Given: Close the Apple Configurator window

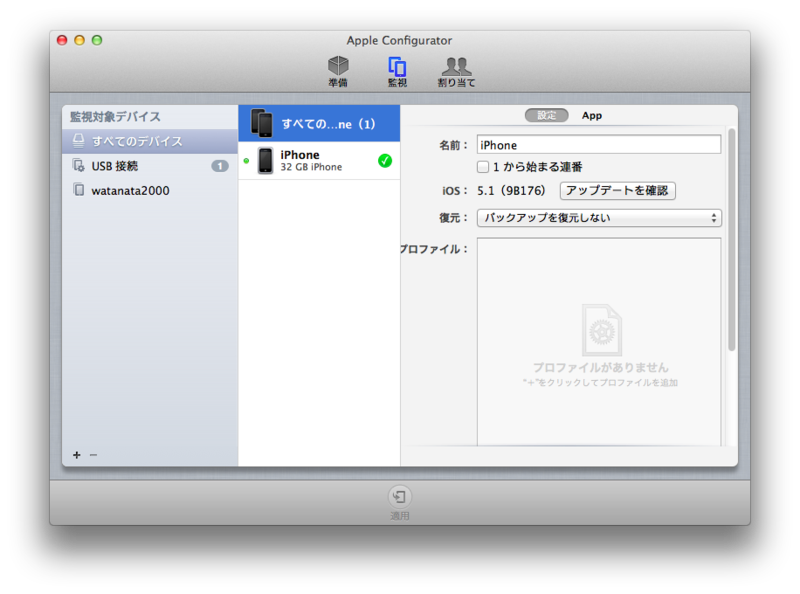Looking at the screenshot, I should (x=62, y=40).
